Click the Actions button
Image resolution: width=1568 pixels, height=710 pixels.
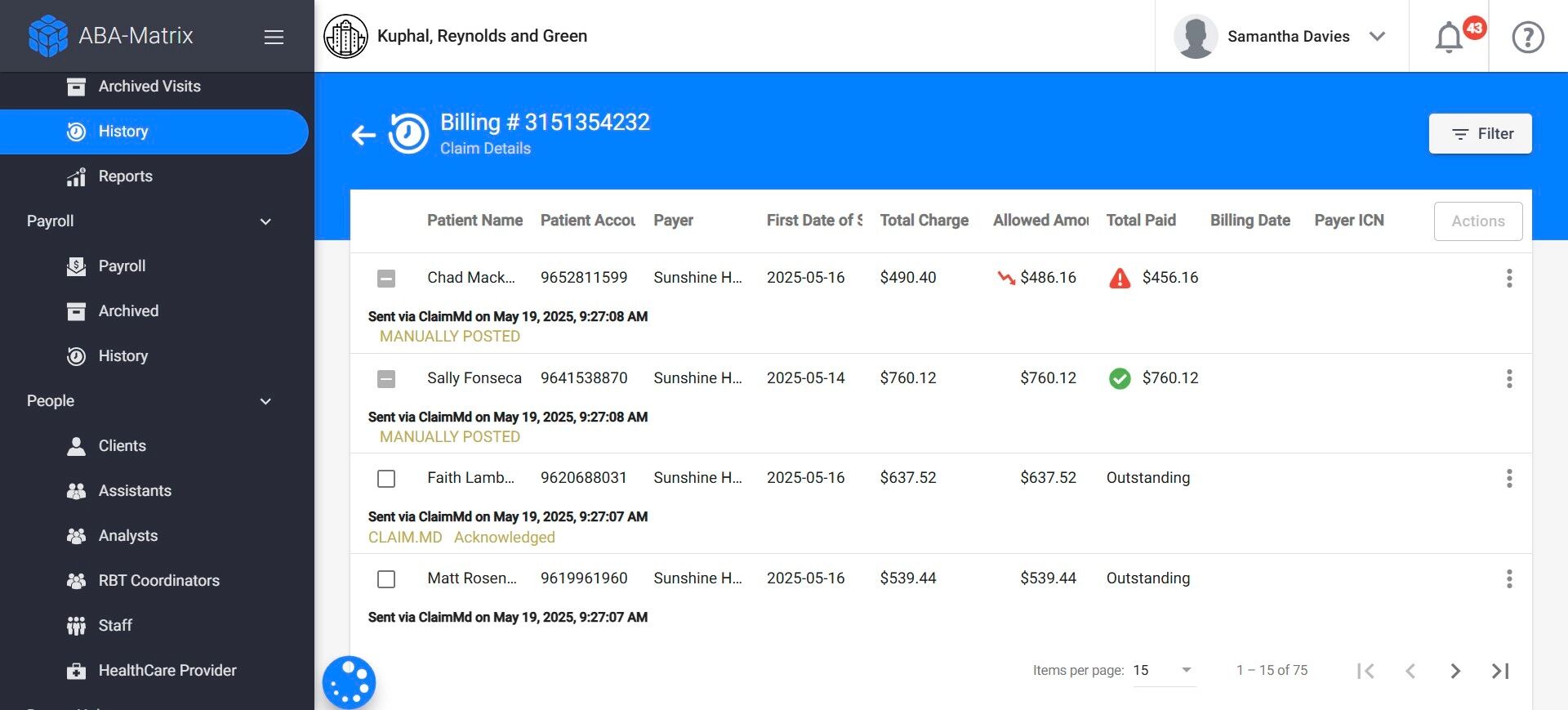tap(1477, 221)
